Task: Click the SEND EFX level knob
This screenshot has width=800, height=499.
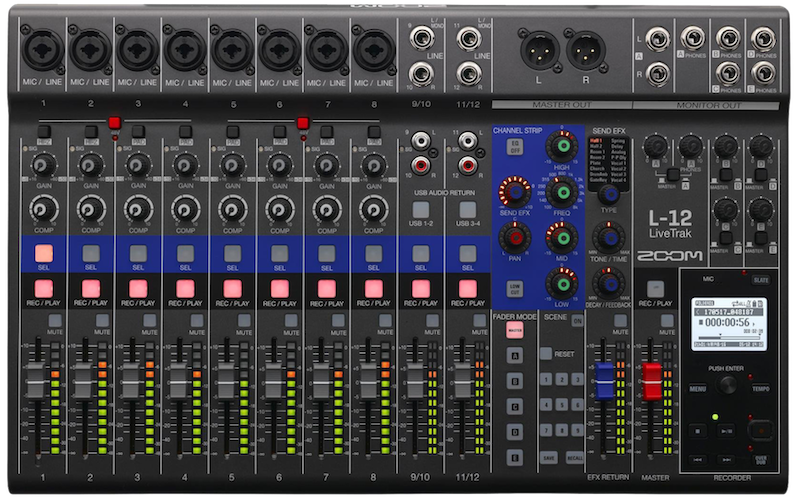Action: [x=515, y=192]
